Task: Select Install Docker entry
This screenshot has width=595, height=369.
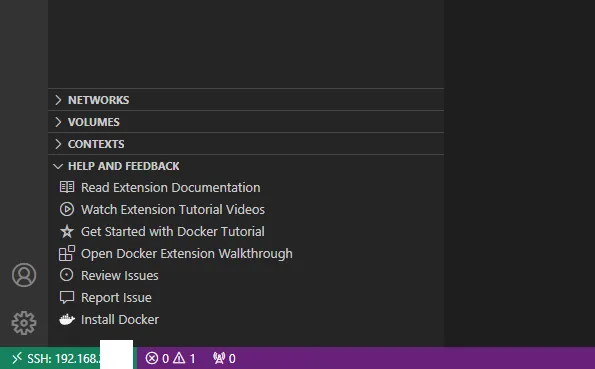Action: pos(120,320)
